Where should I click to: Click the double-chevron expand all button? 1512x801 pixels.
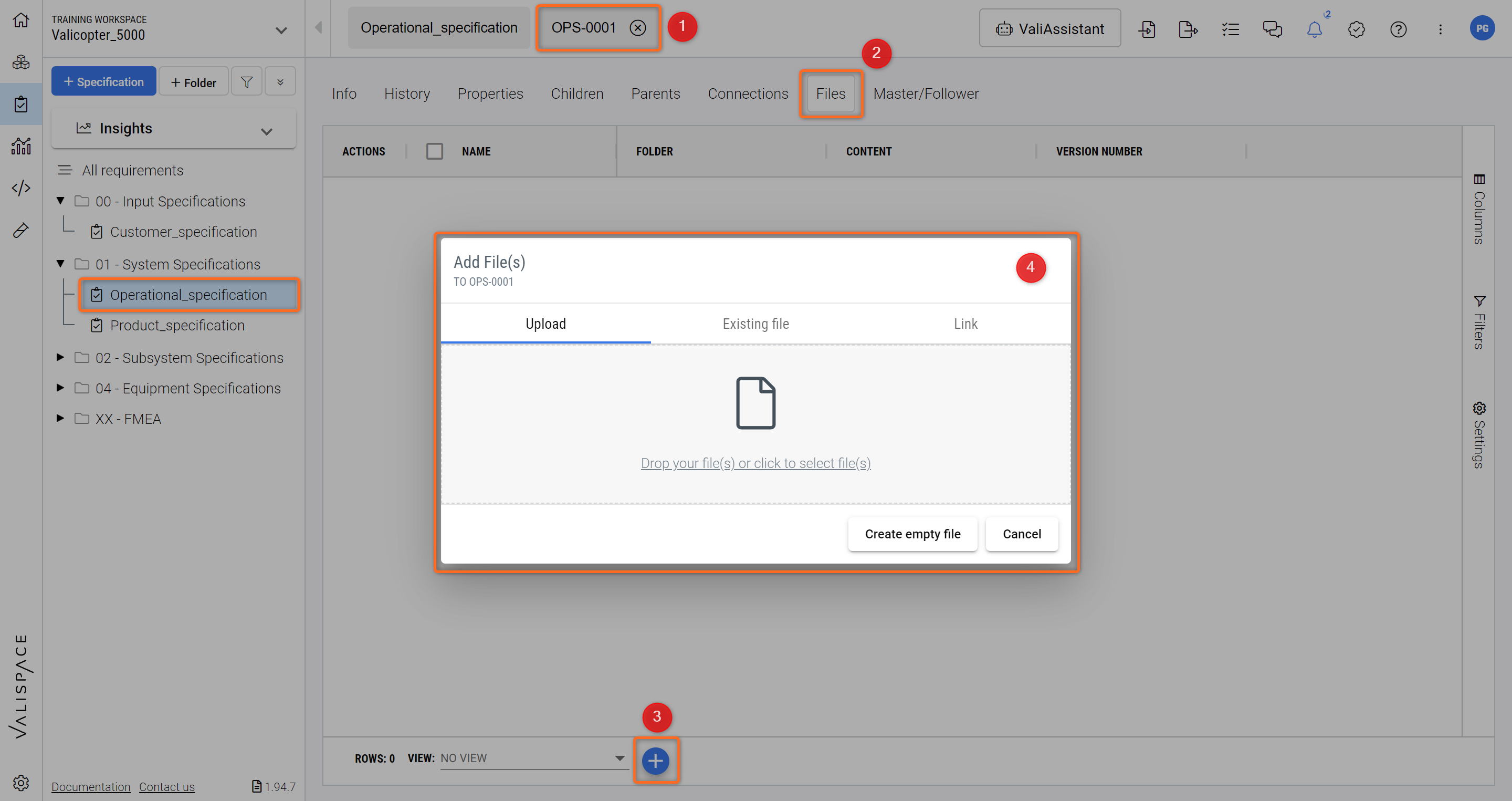280,81
